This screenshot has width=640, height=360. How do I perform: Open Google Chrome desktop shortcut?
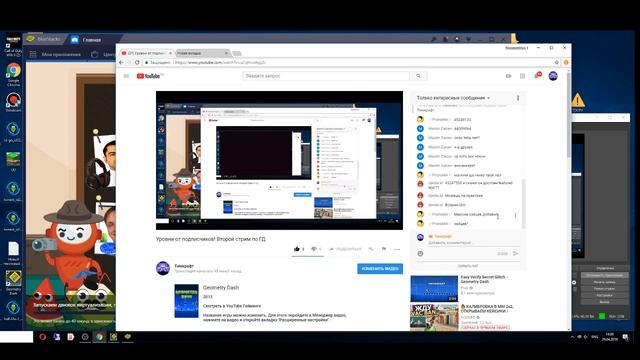(x=13, y=74)
